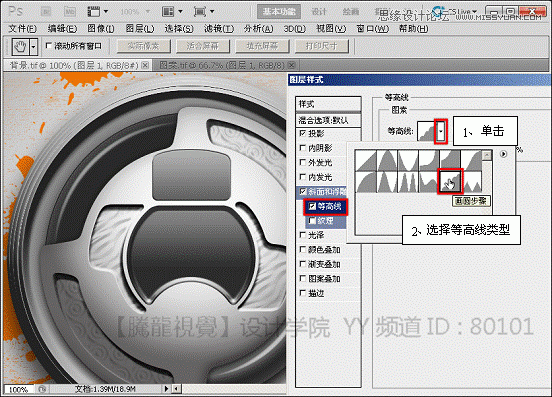Expand the Arrange Documents dropdown arrow
Screen dimensions: 552x397
point(180,12)
